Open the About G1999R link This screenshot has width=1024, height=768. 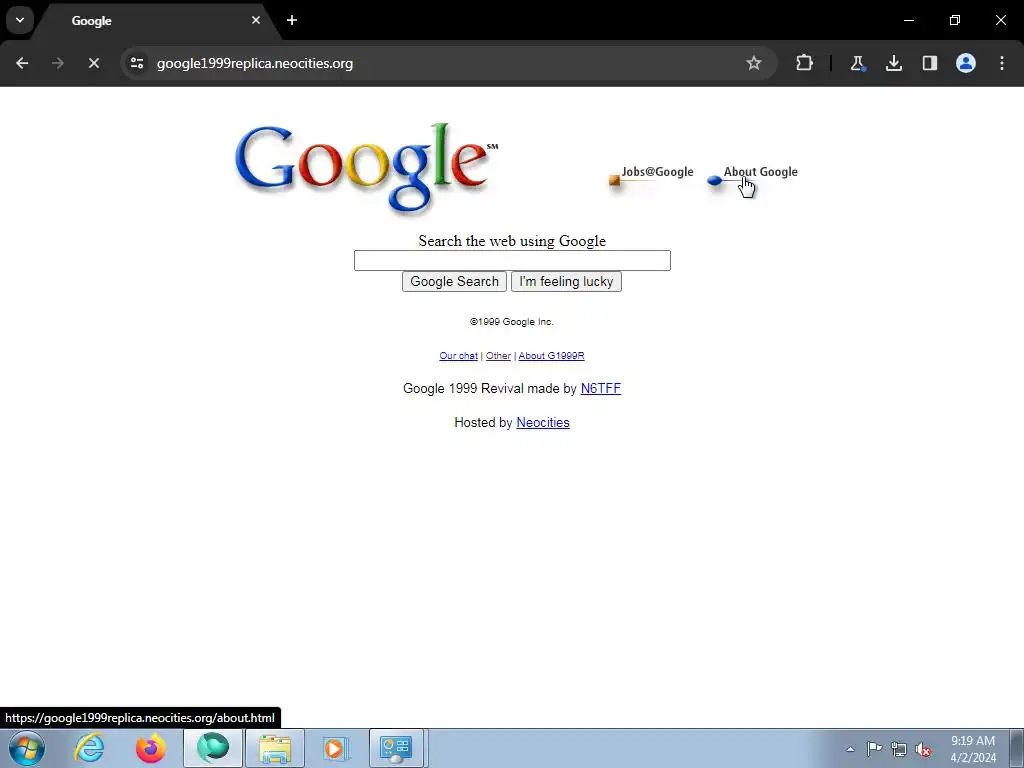[551, 356]
